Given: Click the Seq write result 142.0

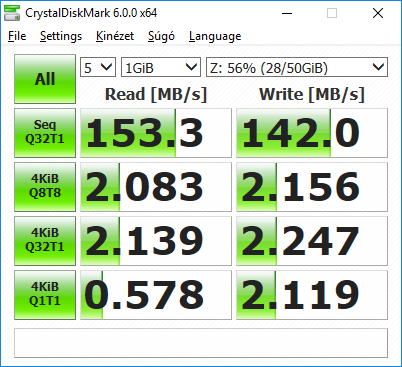Looking at the screenshot, I should 312,133.
